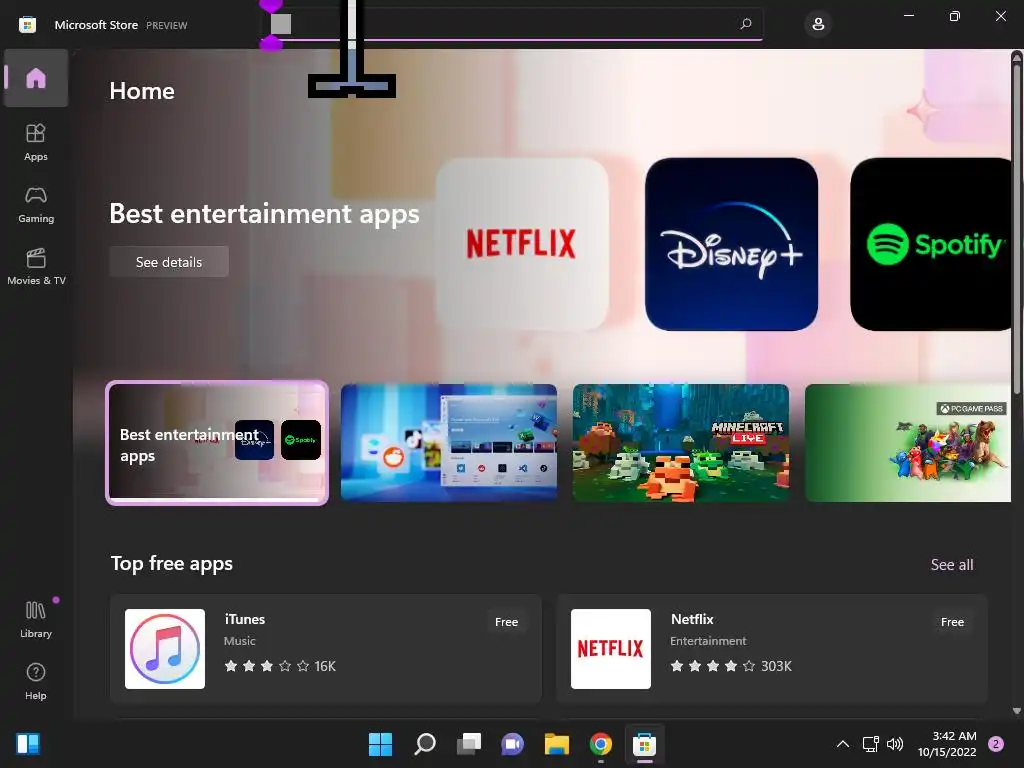Click the iTunes app title
The image size is (1024, 768).
(245, 619)
